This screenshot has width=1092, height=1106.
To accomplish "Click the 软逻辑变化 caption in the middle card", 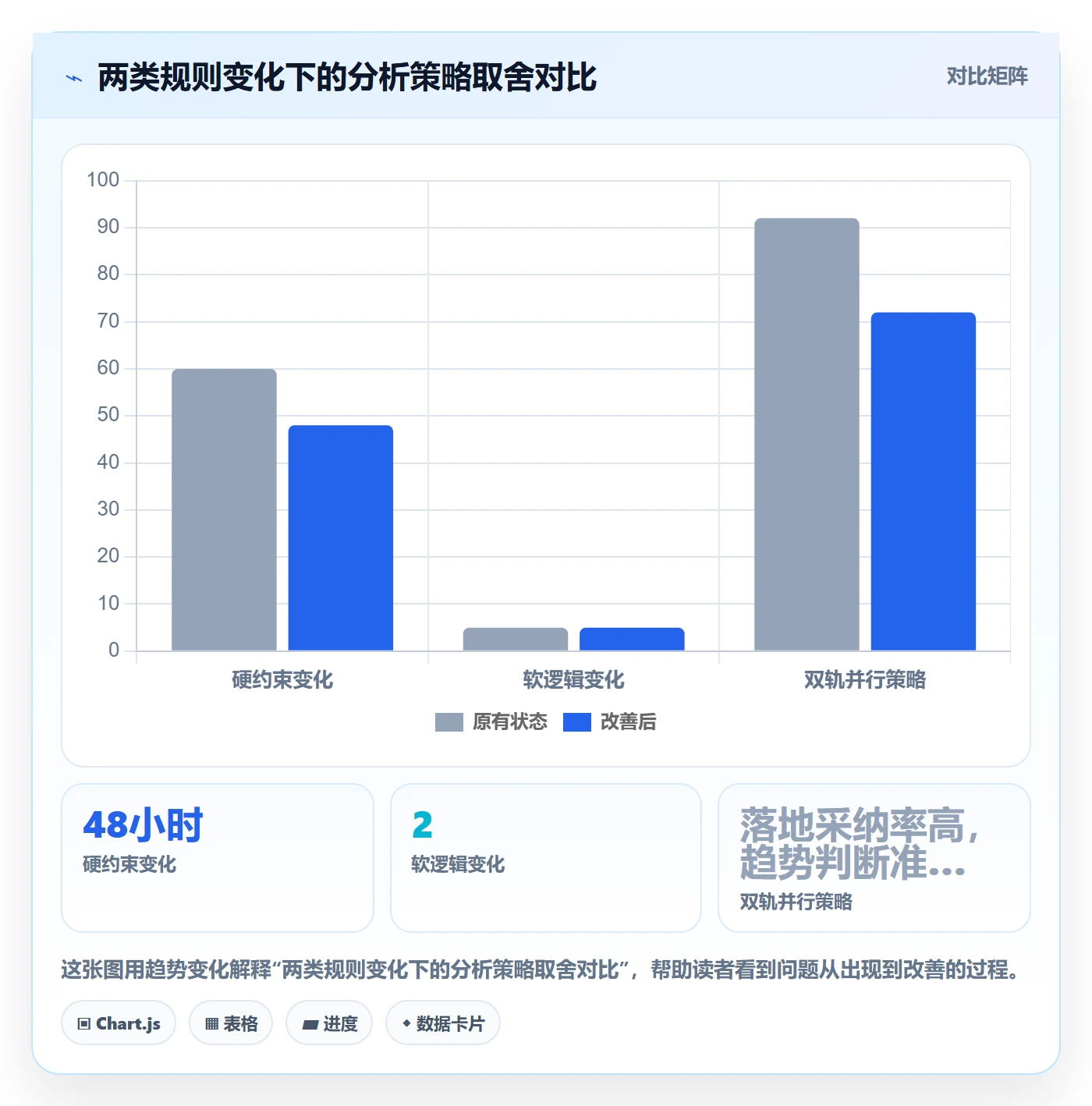I will [458, 864].
